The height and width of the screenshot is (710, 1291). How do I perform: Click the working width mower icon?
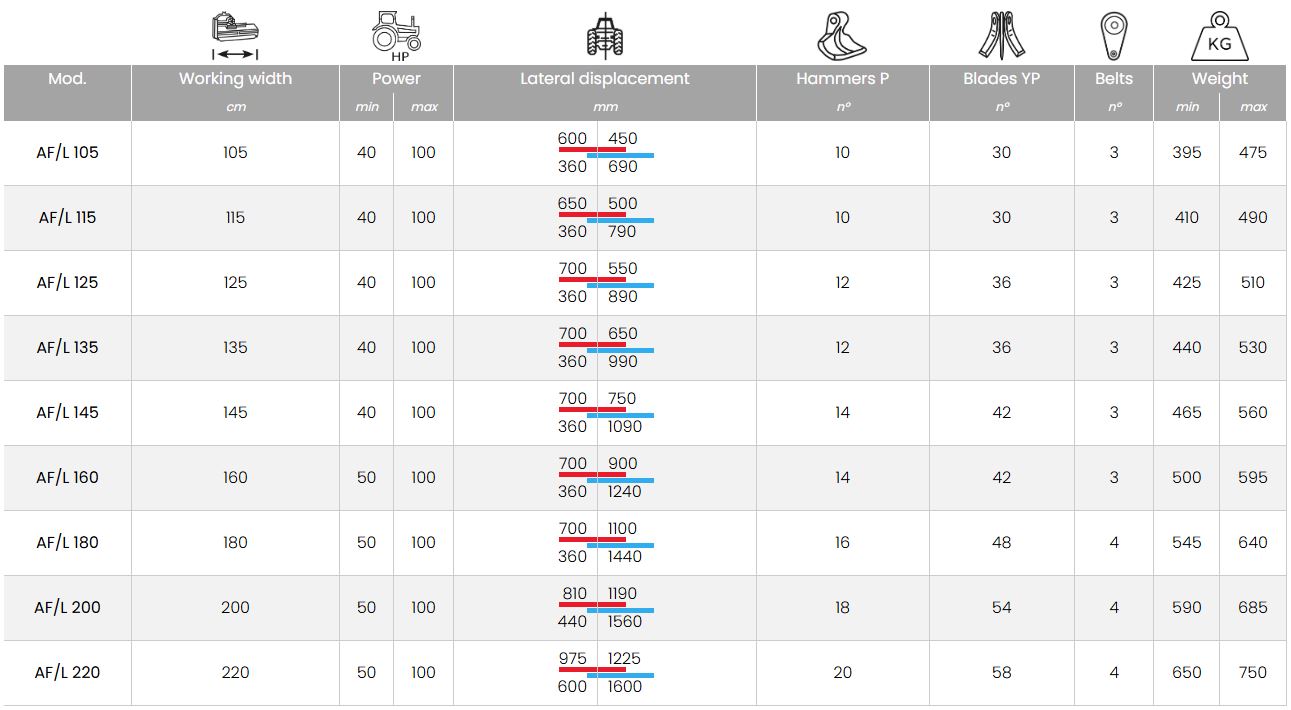(235, 36)
